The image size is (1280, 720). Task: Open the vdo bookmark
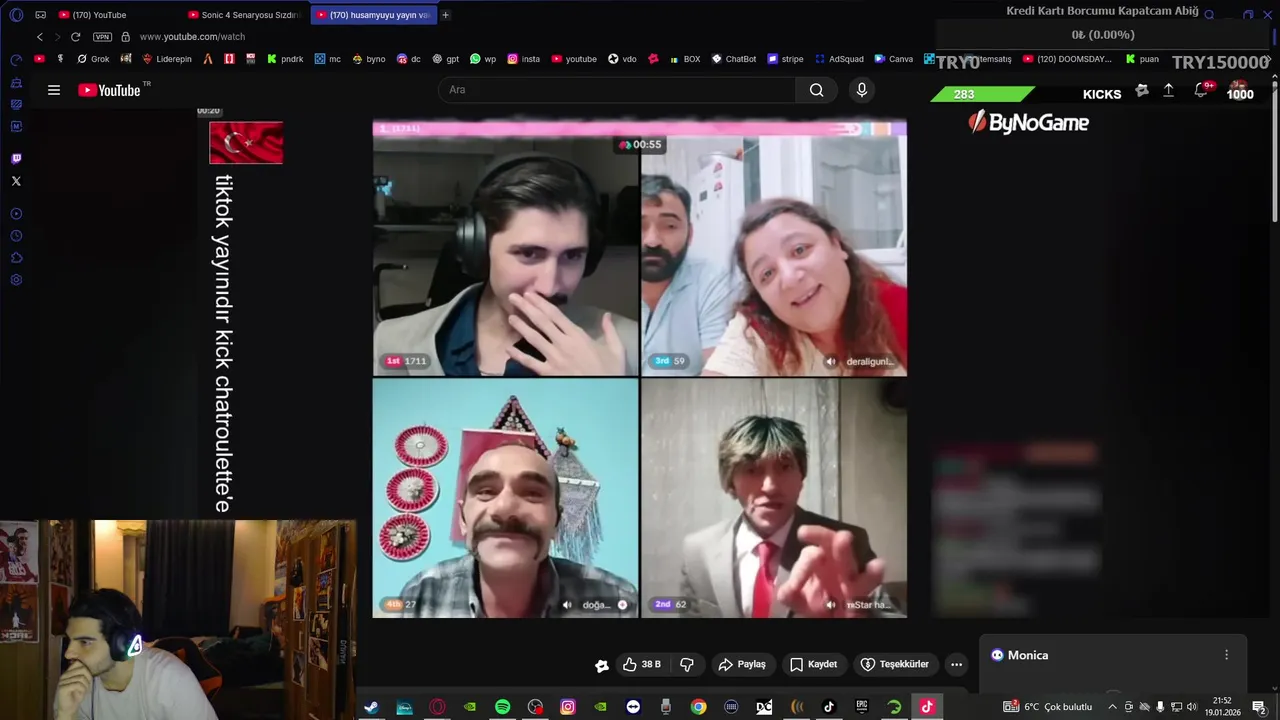pos(622,59)
